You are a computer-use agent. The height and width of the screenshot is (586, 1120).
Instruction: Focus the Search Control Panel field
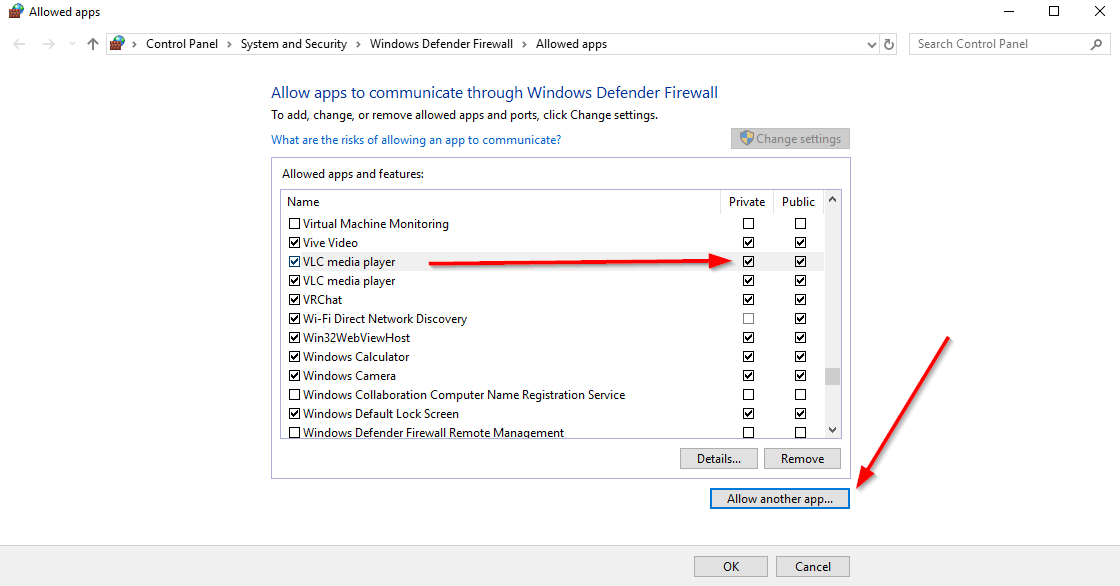[1000, 44]
